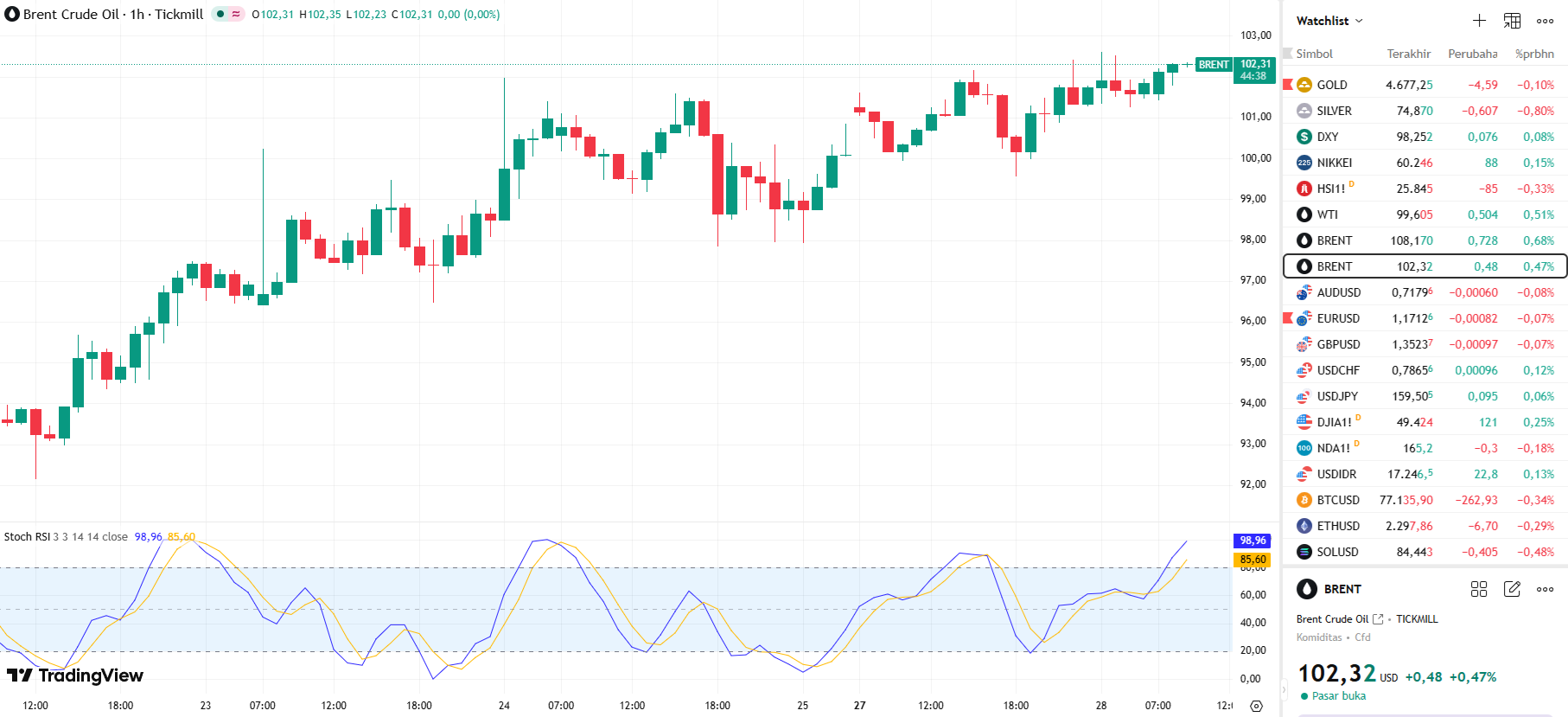
Task: Toggle the red flag on the EURUSD row
Action: coord(1288,318)
